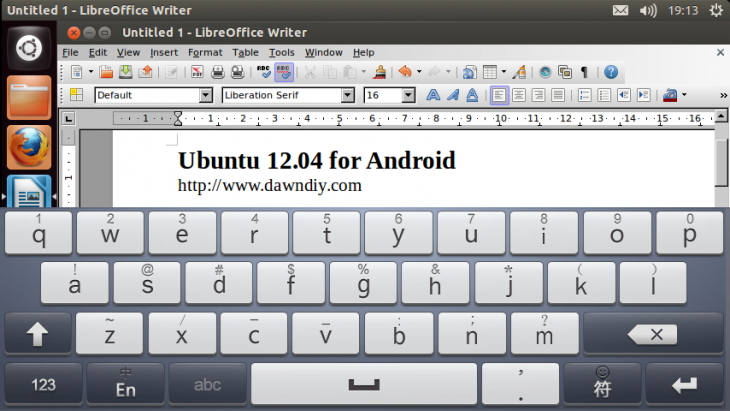Toggle numbering list

[584, 95]
